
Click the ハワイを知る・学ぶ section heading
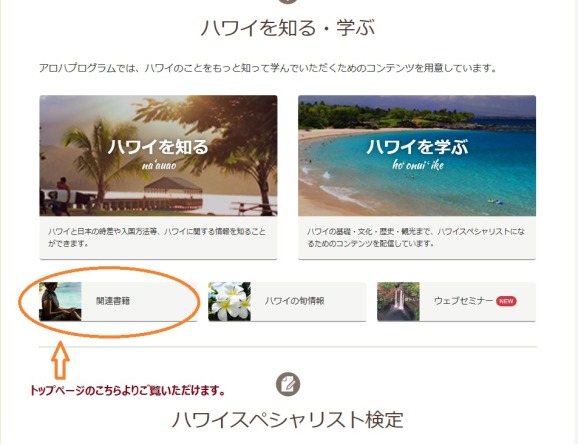click(x=288, y=28)
